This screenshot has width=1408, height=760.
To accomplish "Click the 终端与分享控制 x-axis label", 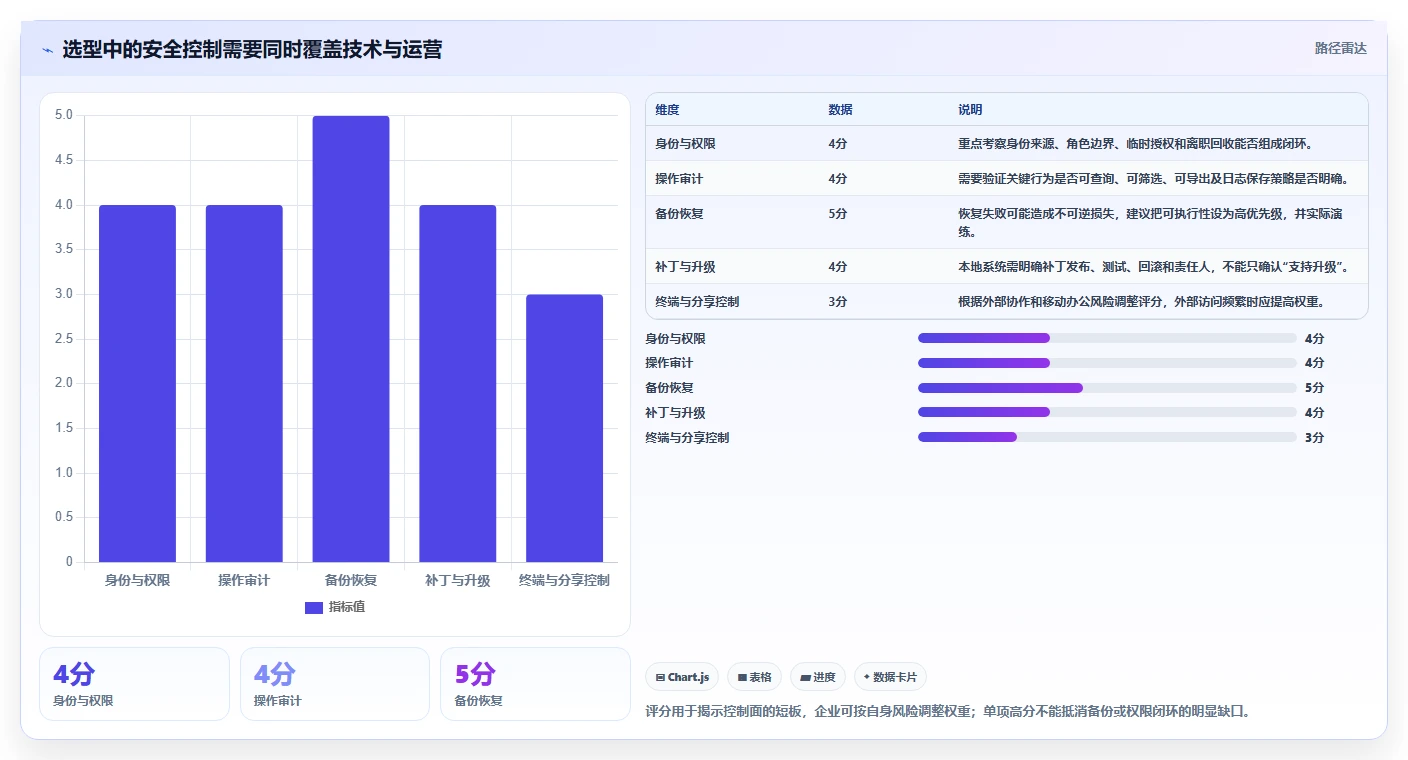I will coord(565,580).
